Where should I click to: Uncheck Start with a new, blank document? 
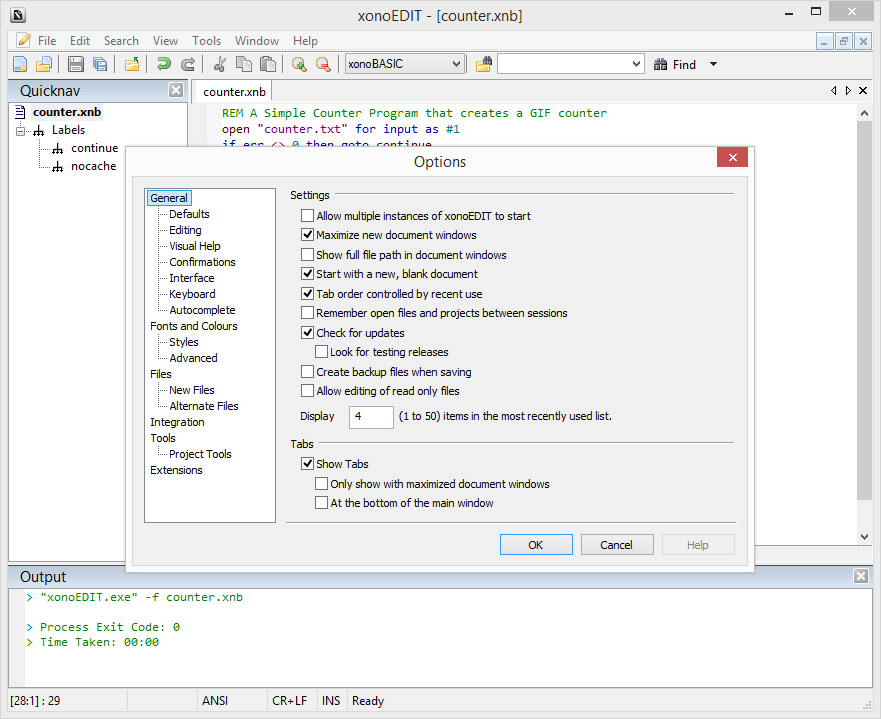pyautogui.click(x=307, y=274)
